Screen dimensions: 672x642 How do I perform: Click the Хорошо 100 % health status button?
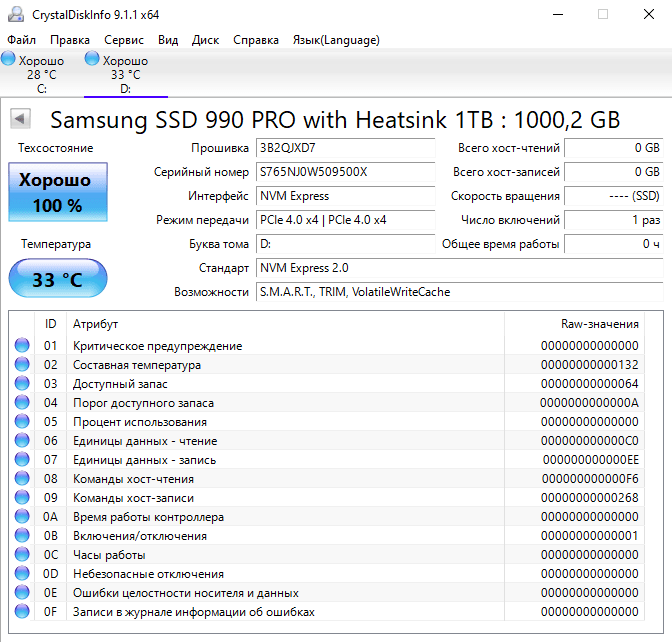(58, 192)
